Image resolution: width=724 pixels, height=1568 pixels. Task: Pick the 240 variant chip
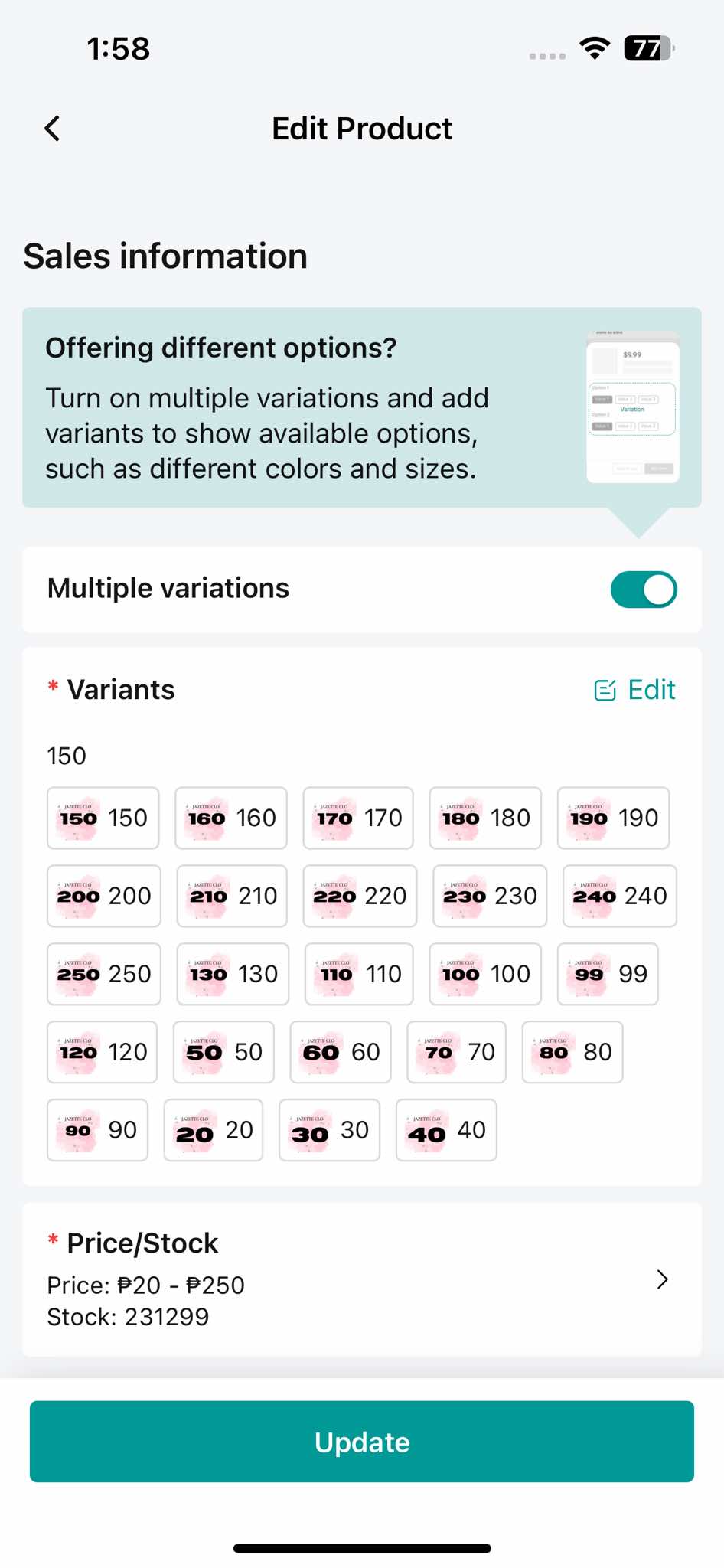click(x=619, y=897)
